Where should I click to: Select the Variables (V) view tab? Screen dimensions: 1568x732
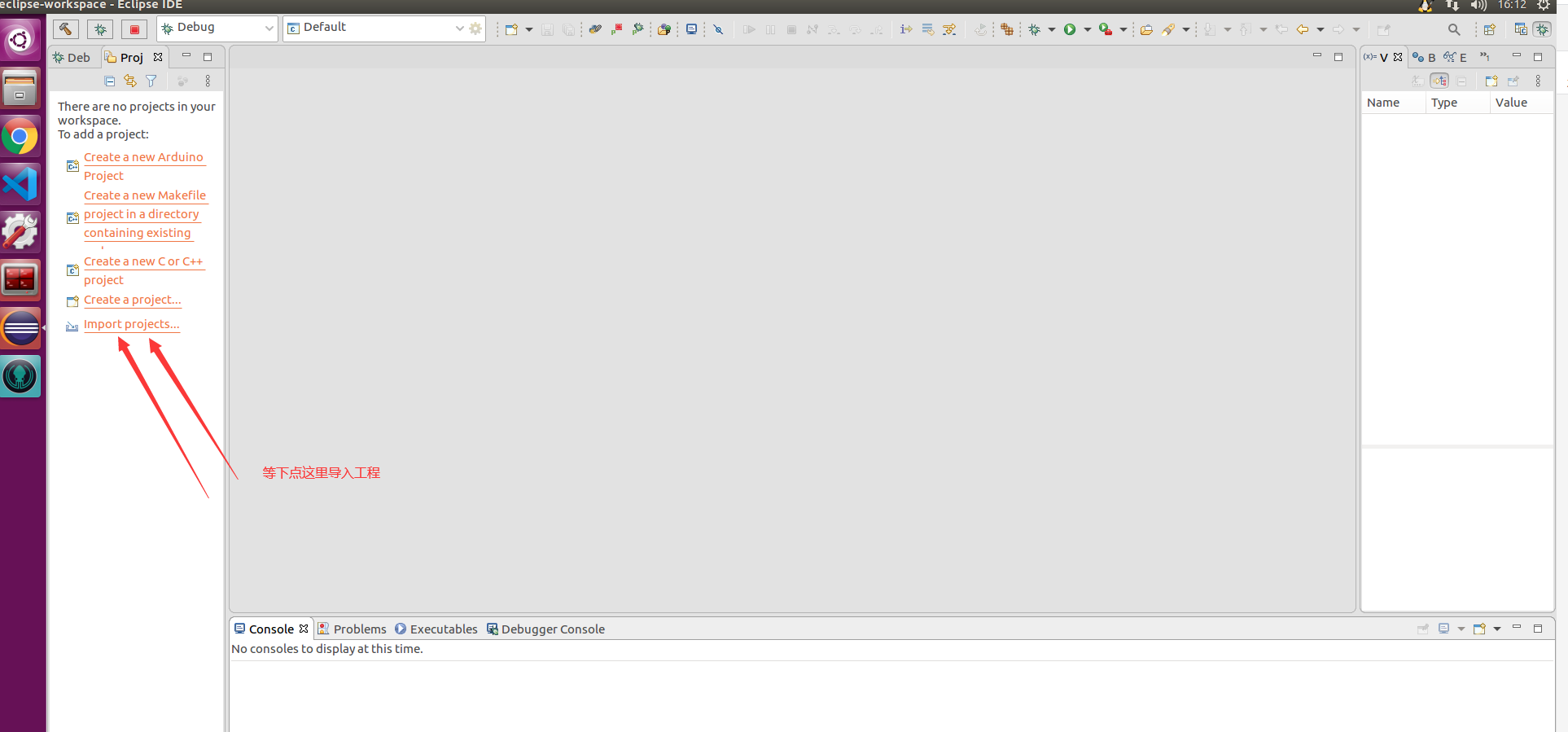point(1383,57)
